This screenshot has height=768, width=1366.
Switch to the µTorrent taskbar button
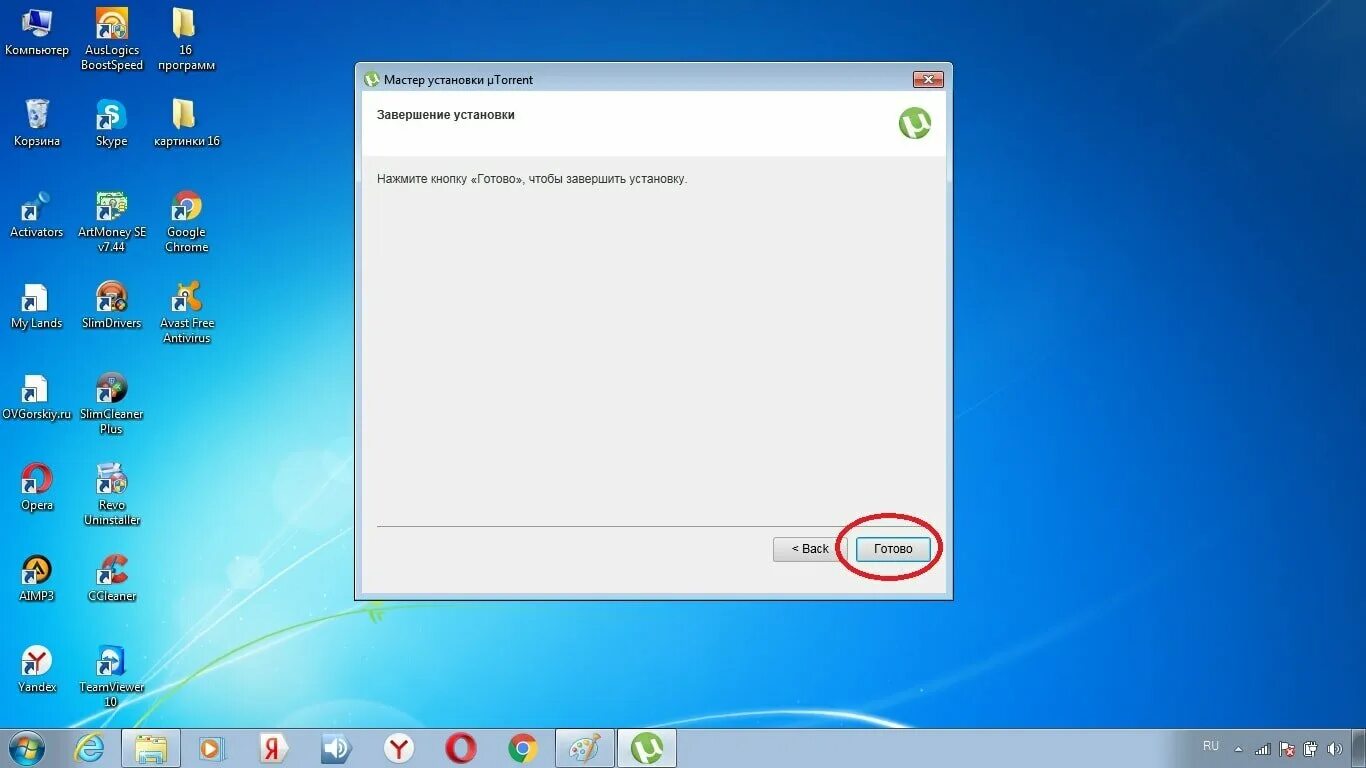point(647,748)
